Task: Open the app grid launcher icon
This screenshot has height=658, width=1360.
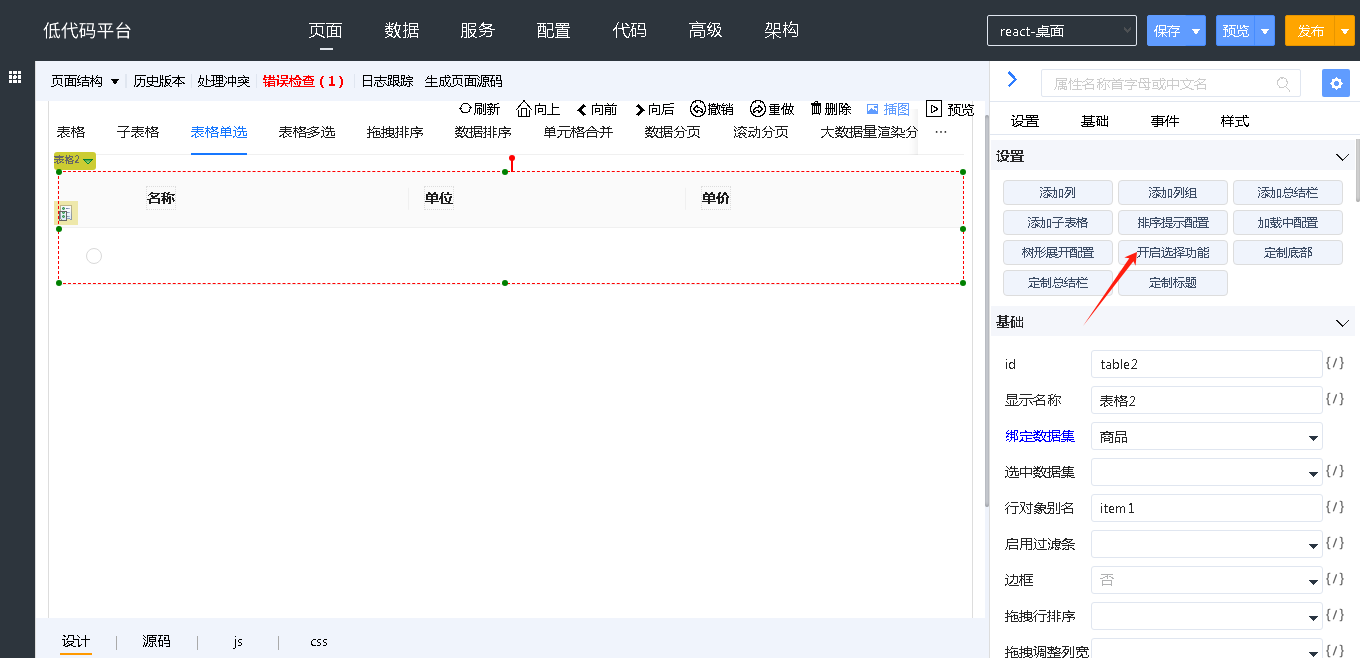Action: (16, 77)
